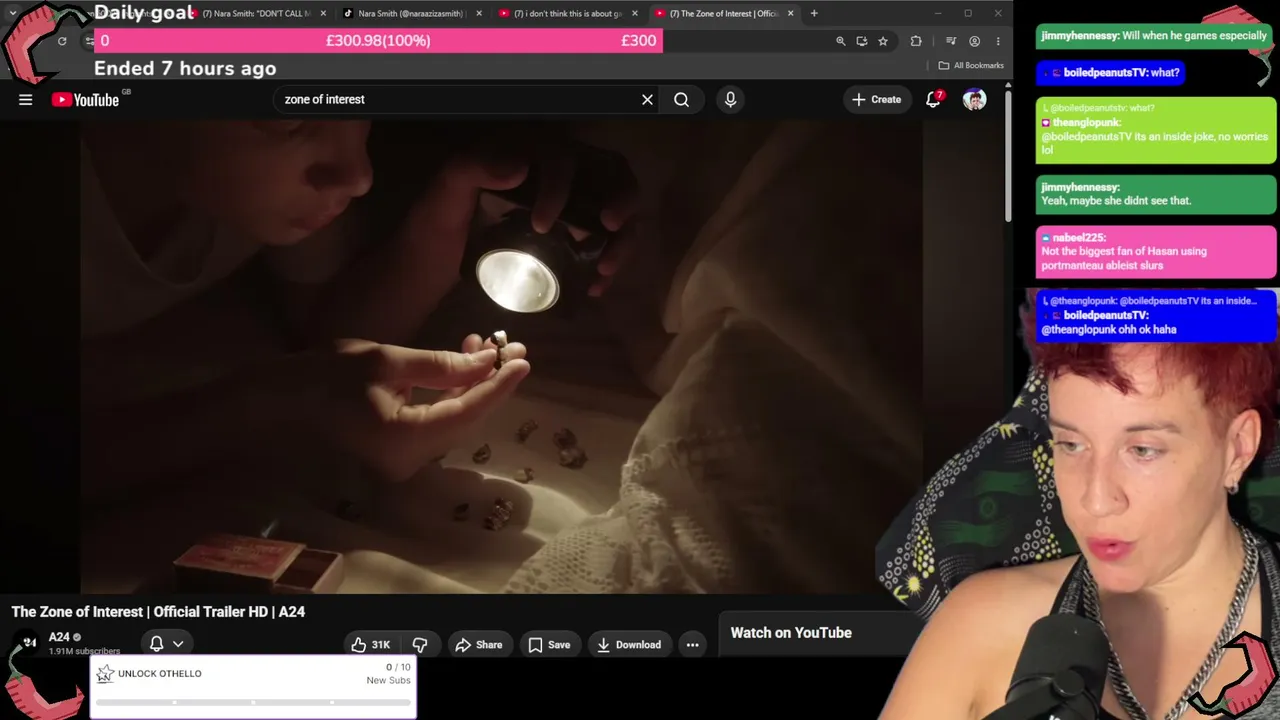Open the tab search dropdown arrow
The width and height of the screenshot is (1280, 720).
(13, 13)
